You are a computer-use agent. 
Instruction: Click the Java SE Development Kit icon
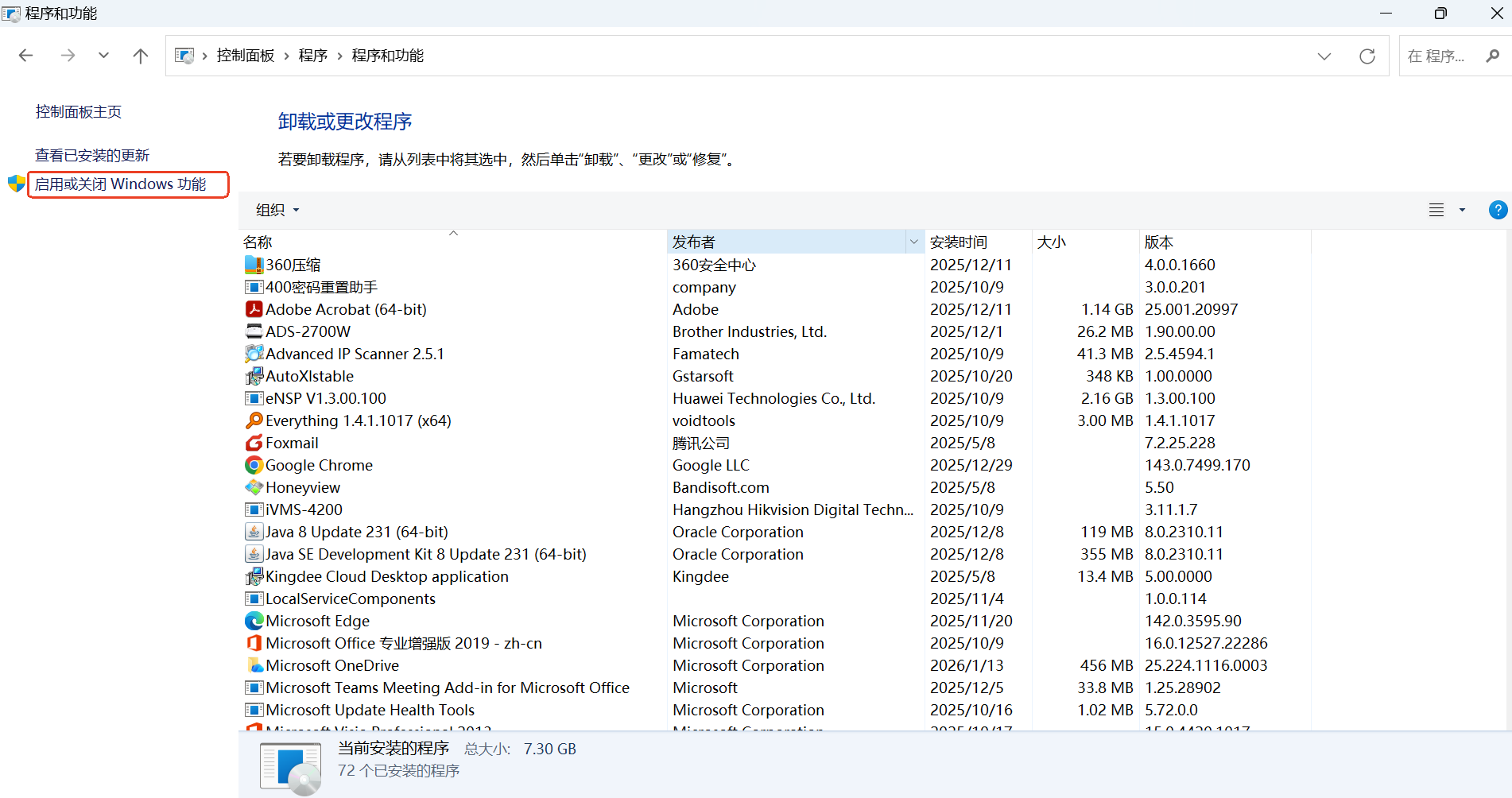click(x=254, y=554)
